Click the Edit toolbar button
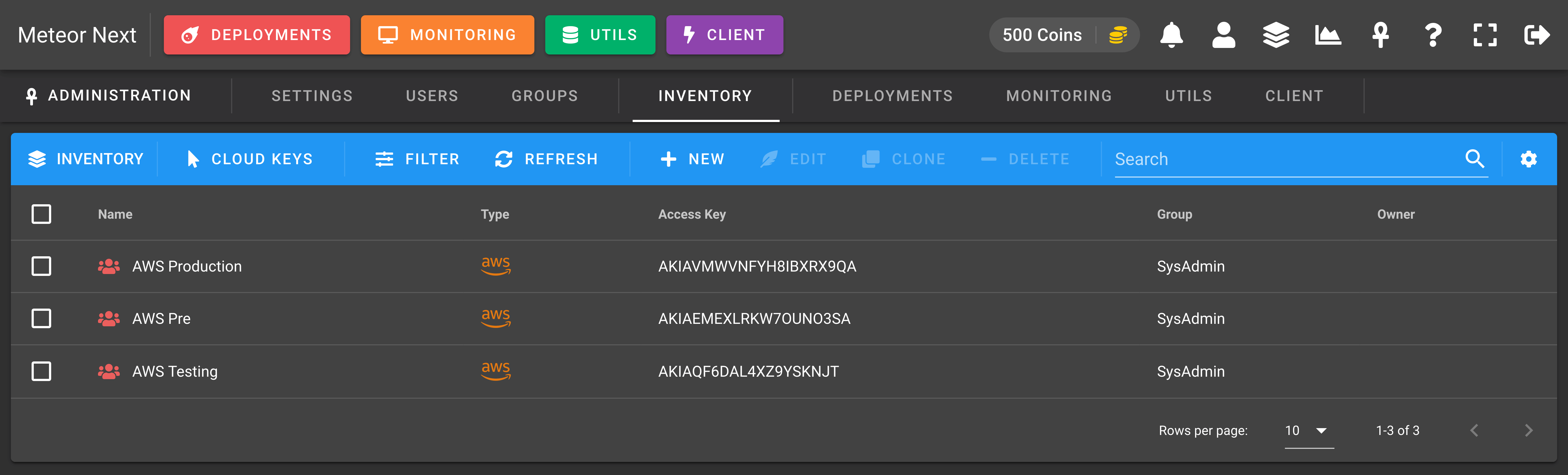1568x475 pixels. pyautogui.click(x=793, y=159)
